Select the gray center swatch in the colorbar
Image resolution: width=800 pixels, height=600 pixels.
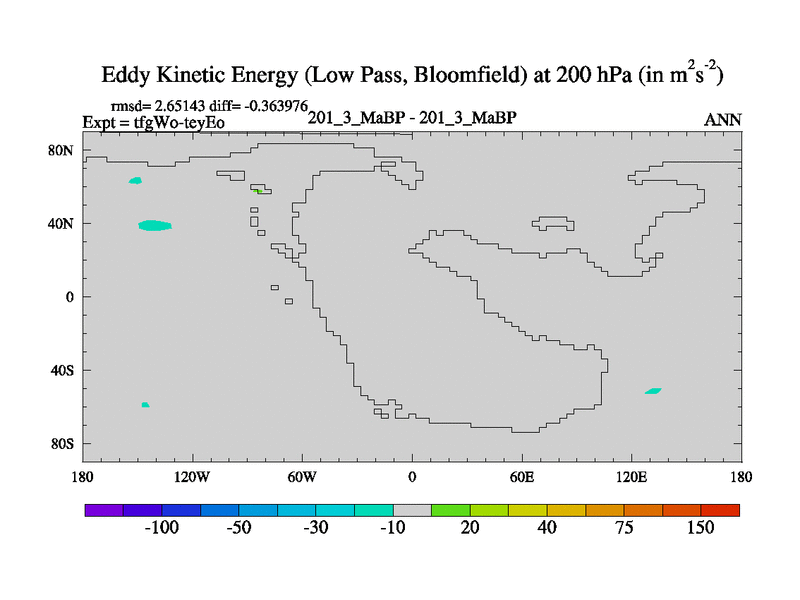point(412,510)
